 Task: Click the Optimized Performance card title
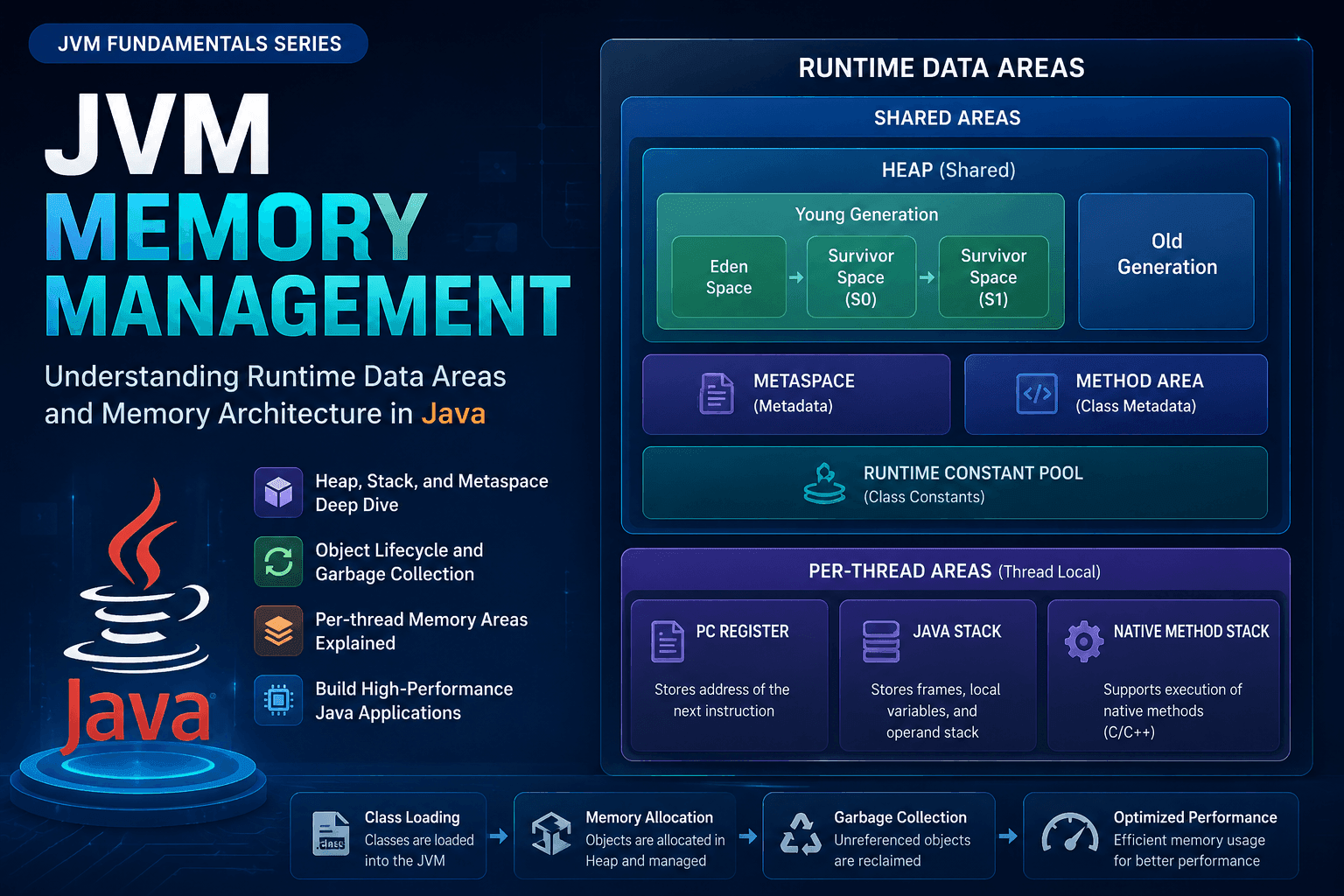[x=1195, y=817]
